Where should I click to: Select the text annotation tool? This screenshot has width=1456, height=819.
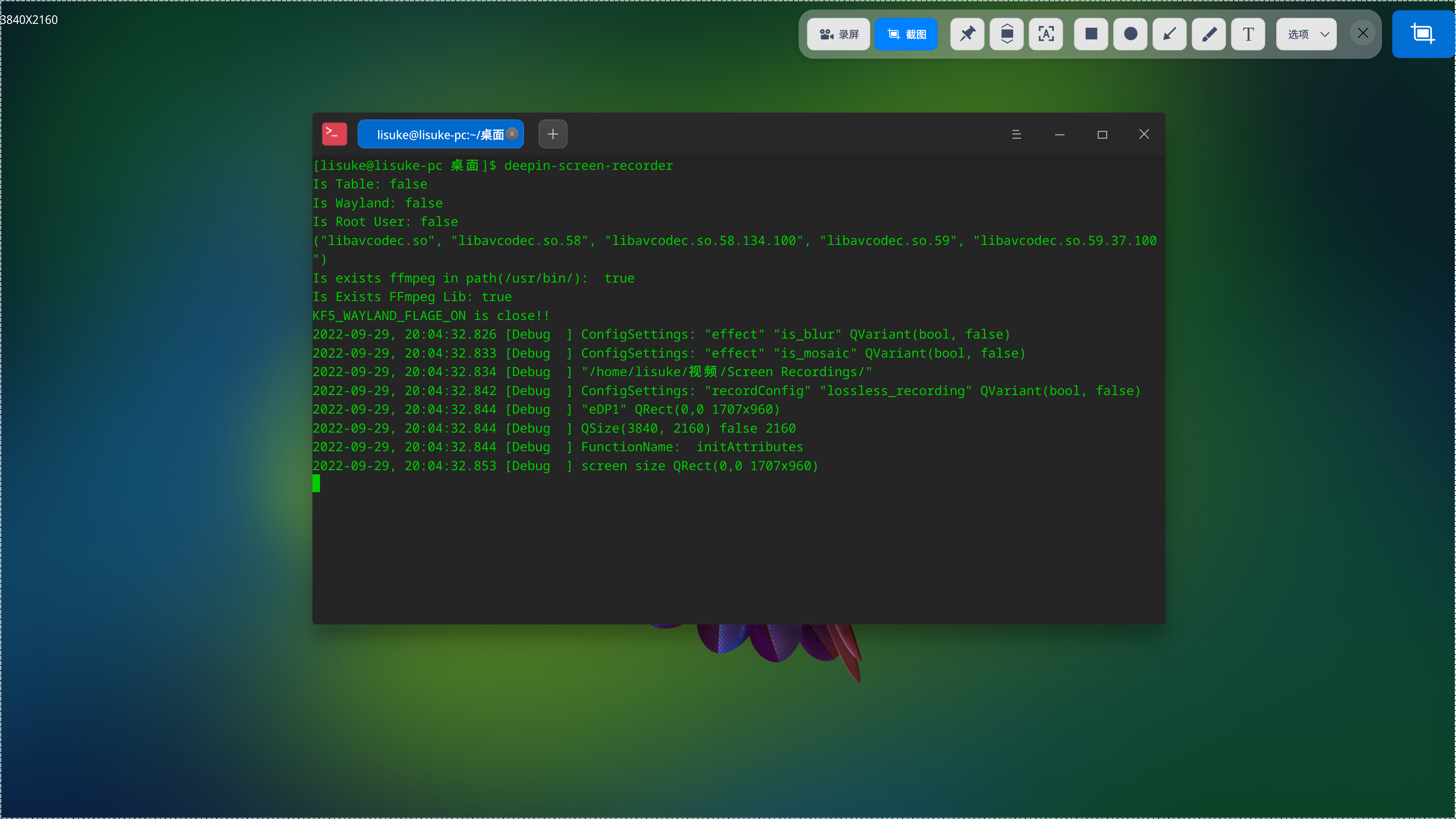pos(1248,34)
